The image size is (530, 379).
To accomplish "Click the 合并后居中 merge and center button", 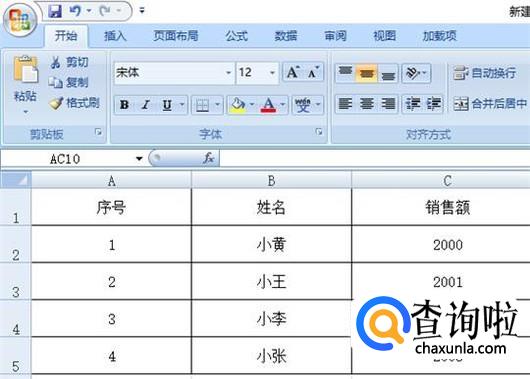I will [490, 104].
